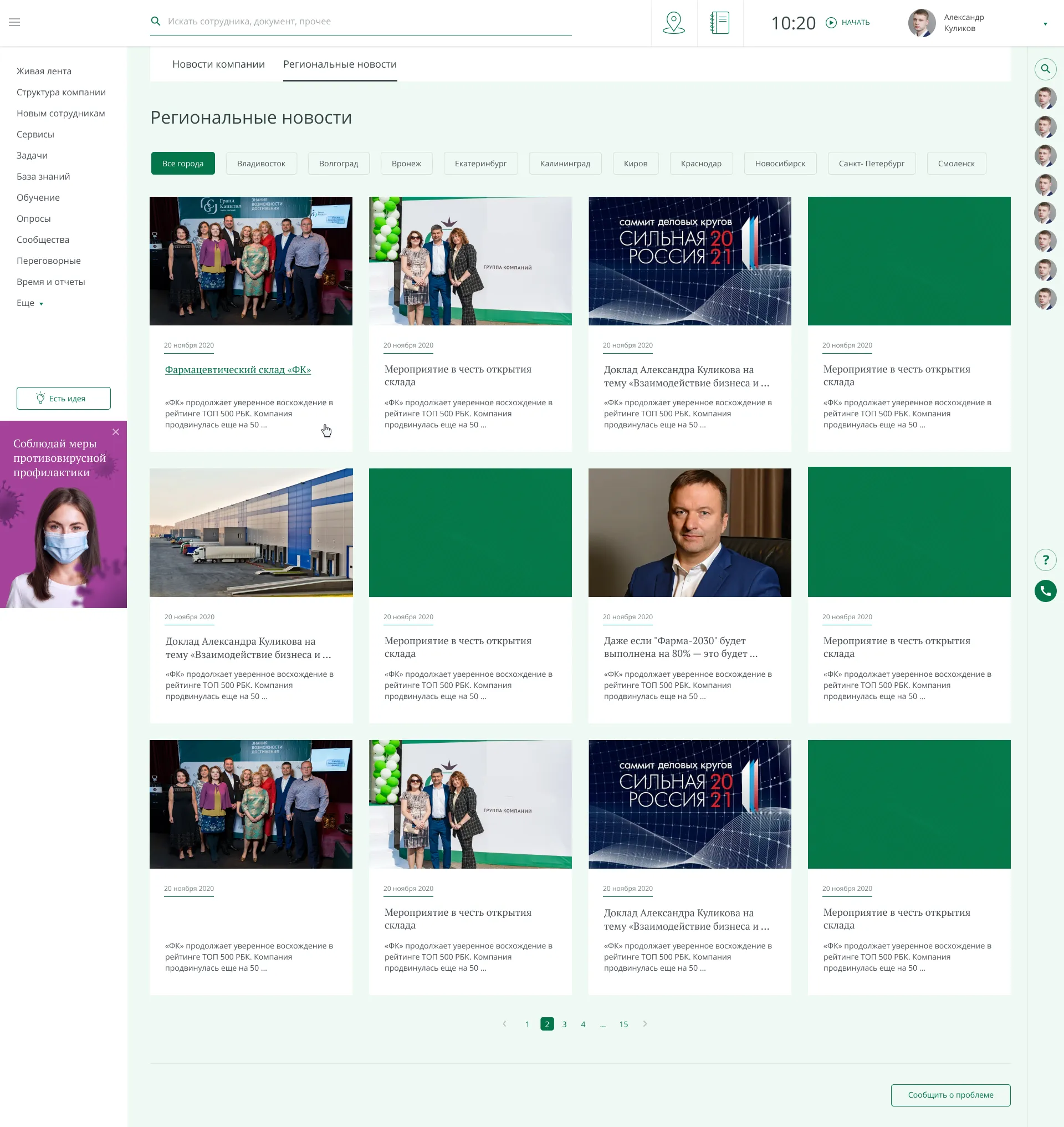Click the right sidebar search icon

click(x=1045, y=69)
